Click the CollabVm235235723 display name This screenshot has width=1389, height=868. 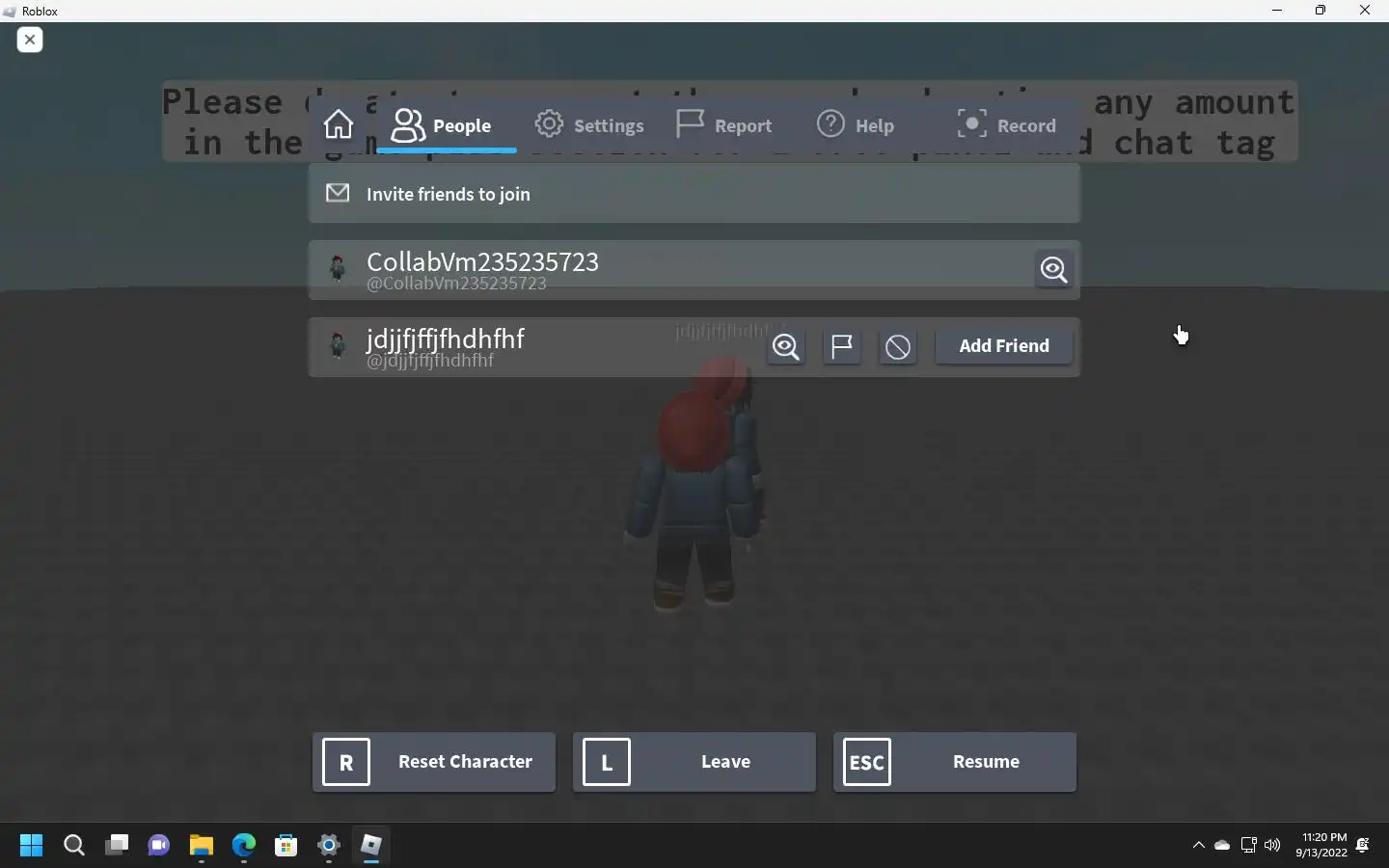point(482,261)
